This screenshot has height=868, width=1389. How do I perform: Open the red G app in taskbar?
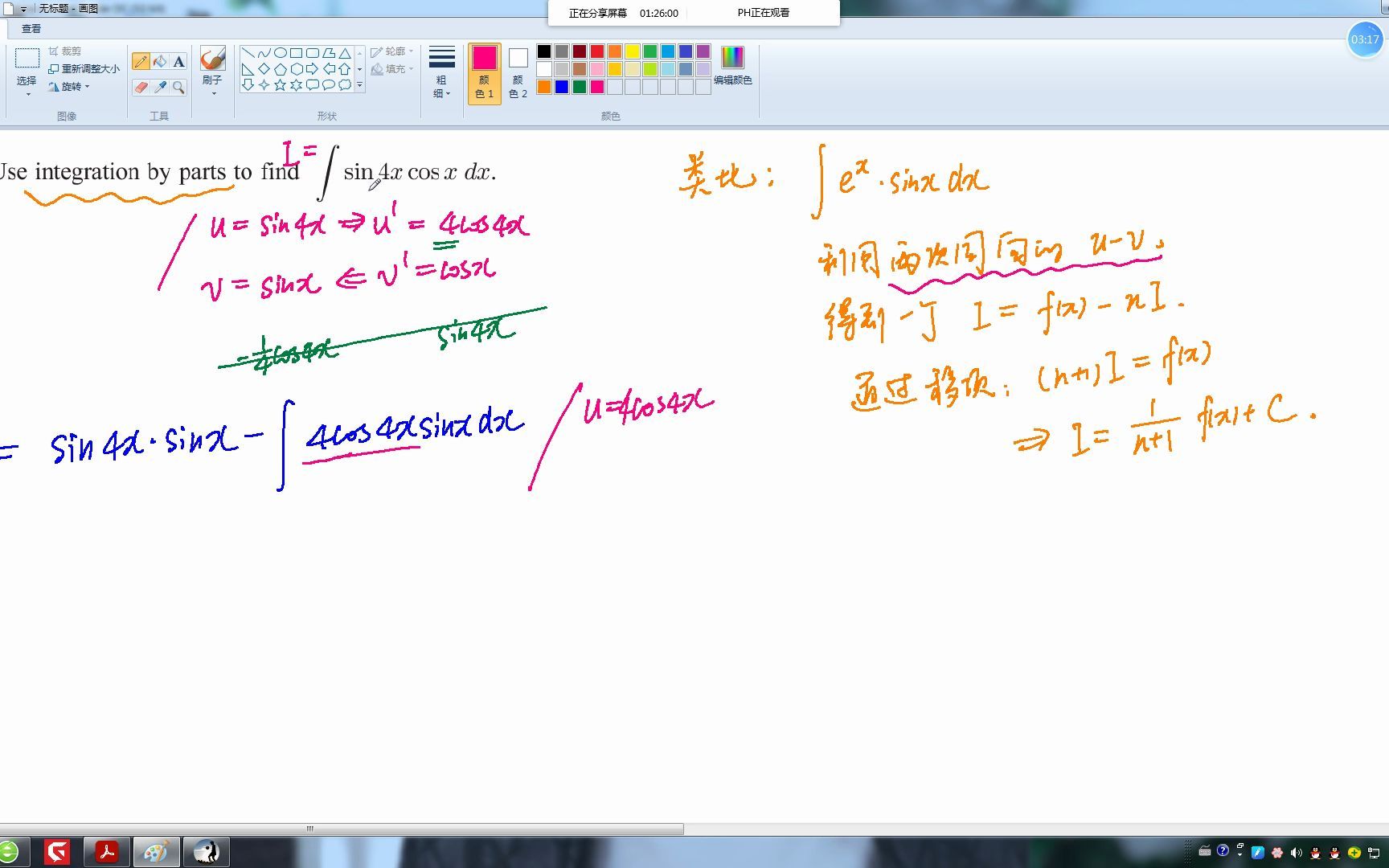(57, 852)
